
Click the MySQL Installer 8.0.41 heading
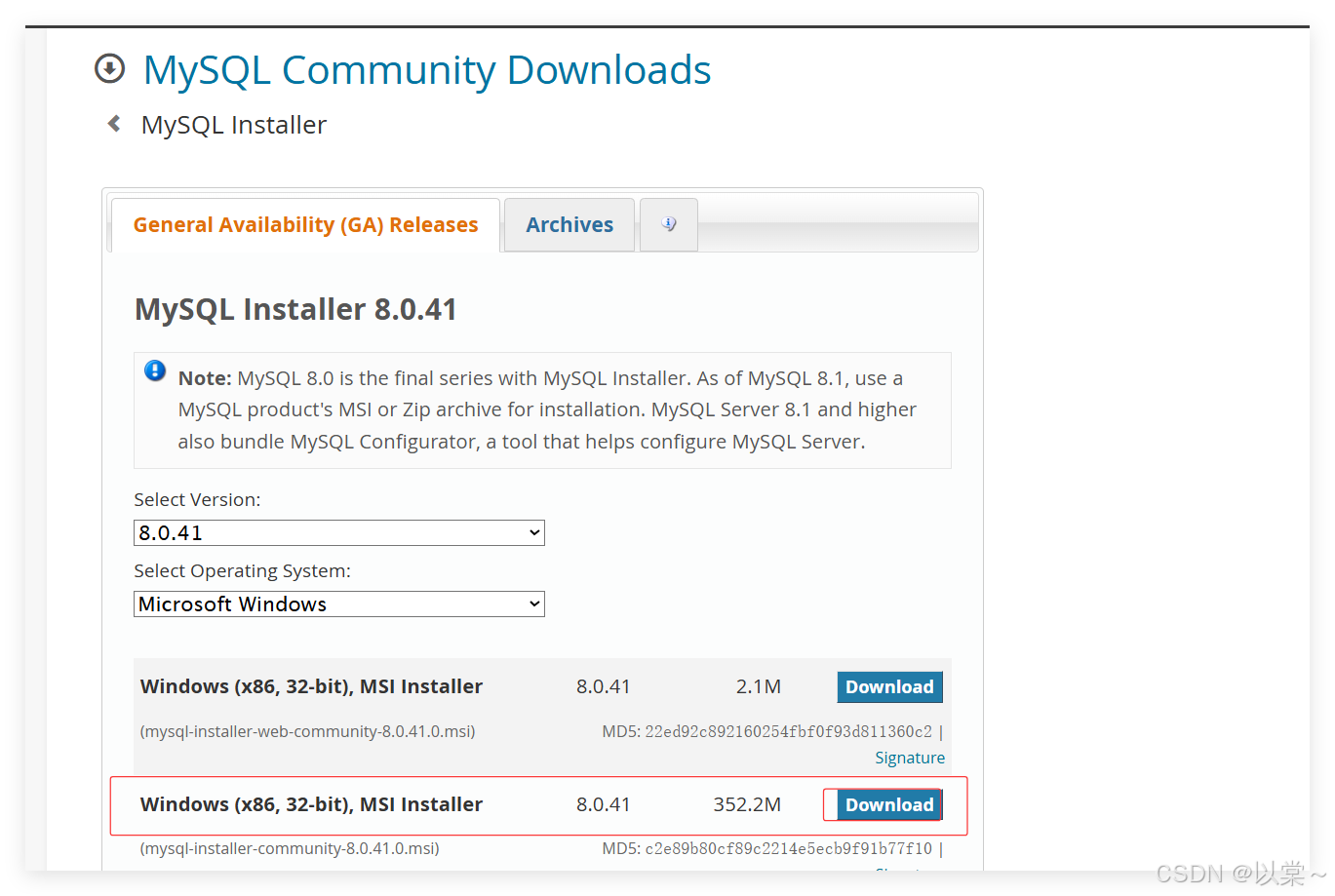point(295,309)
